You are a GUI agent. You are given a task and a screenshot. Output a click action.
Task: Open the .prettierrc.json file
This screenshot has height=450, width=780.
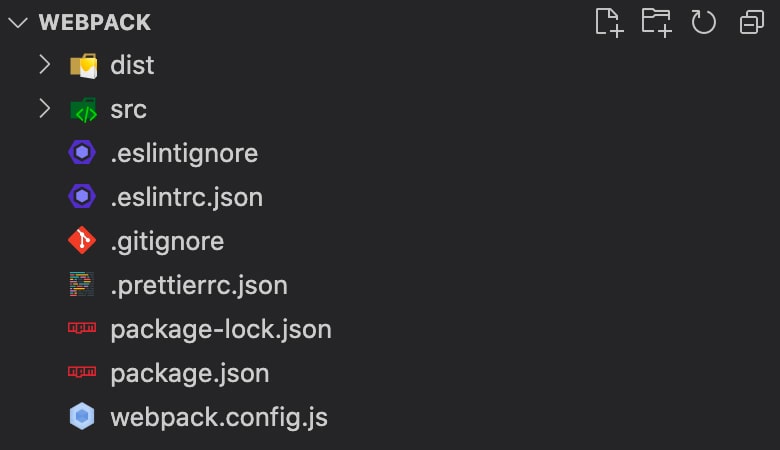point(199,286)
